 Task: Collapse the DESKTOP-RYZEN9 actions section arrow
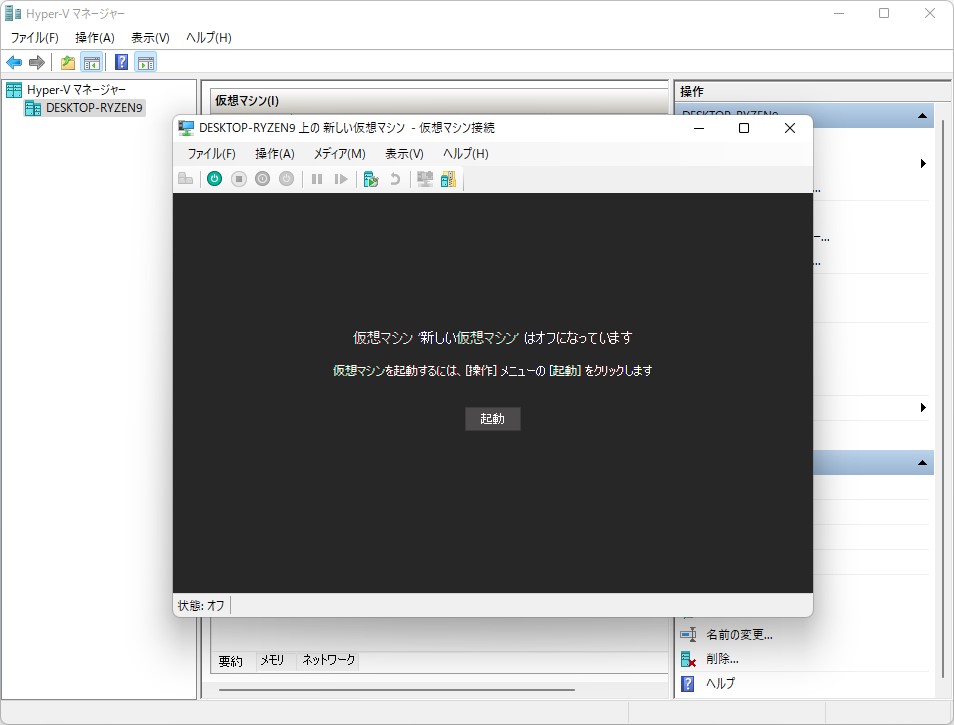pyautogui.click(x=922, y=116)
